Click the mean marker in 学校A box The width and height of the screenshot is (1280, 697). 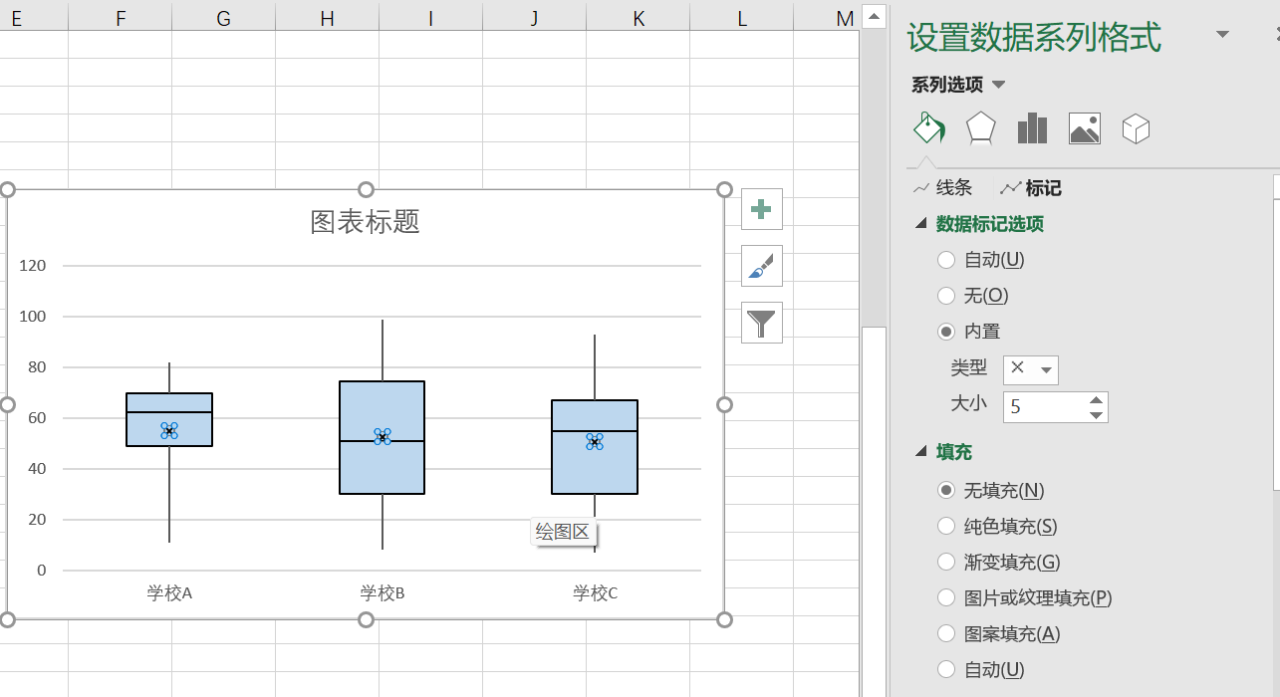click(x=169, y=430)
